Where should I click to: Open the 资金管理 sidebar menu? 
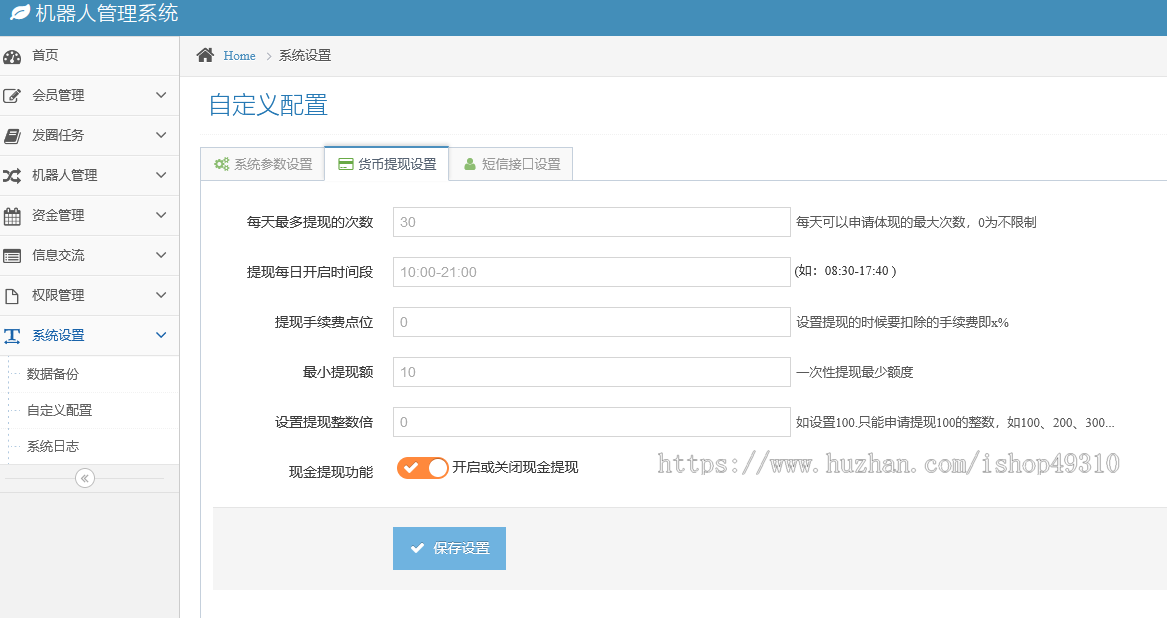pyautogui.click(x=89, y=216)
